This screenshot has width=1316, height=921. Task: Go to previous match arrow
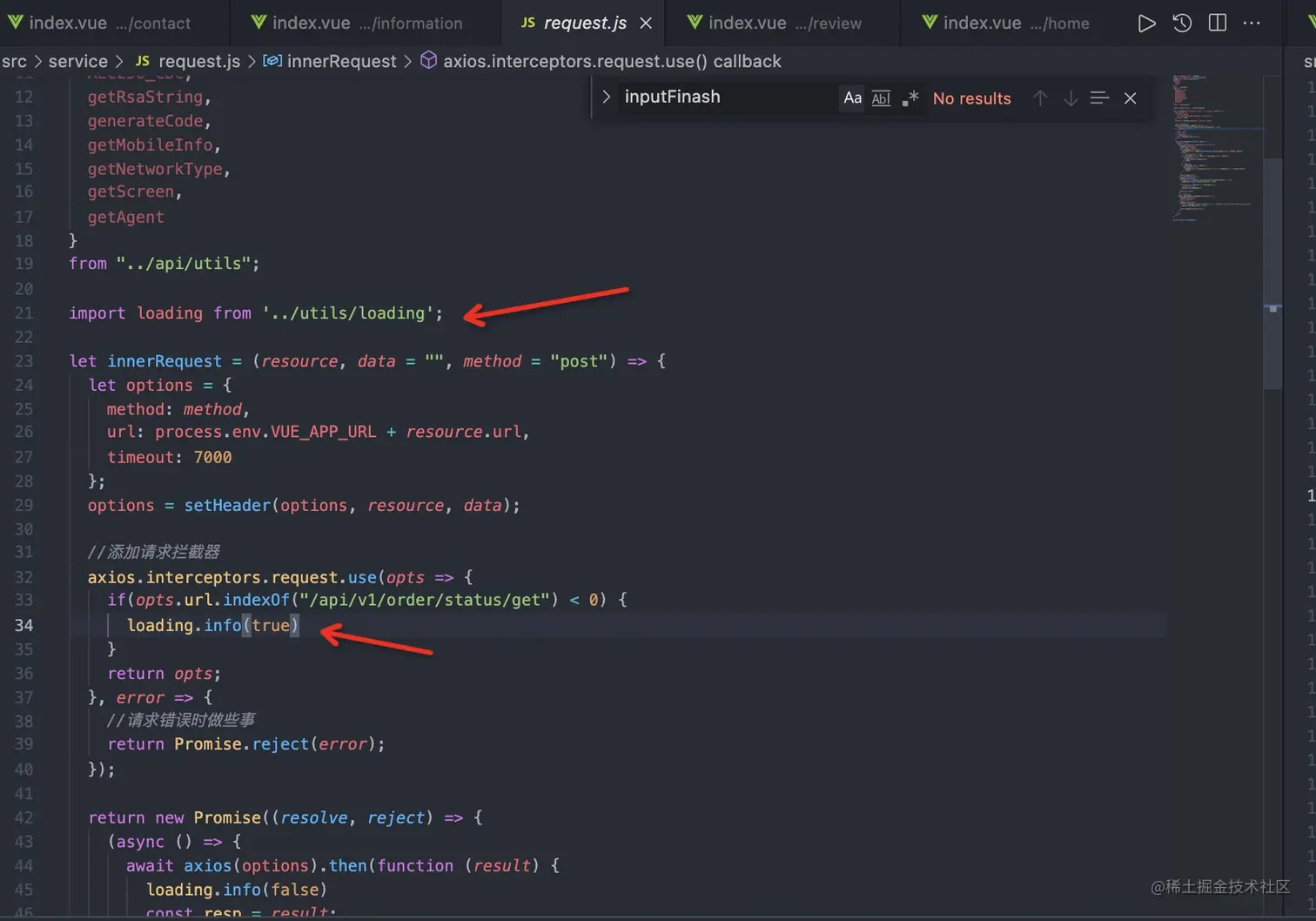1040,98
